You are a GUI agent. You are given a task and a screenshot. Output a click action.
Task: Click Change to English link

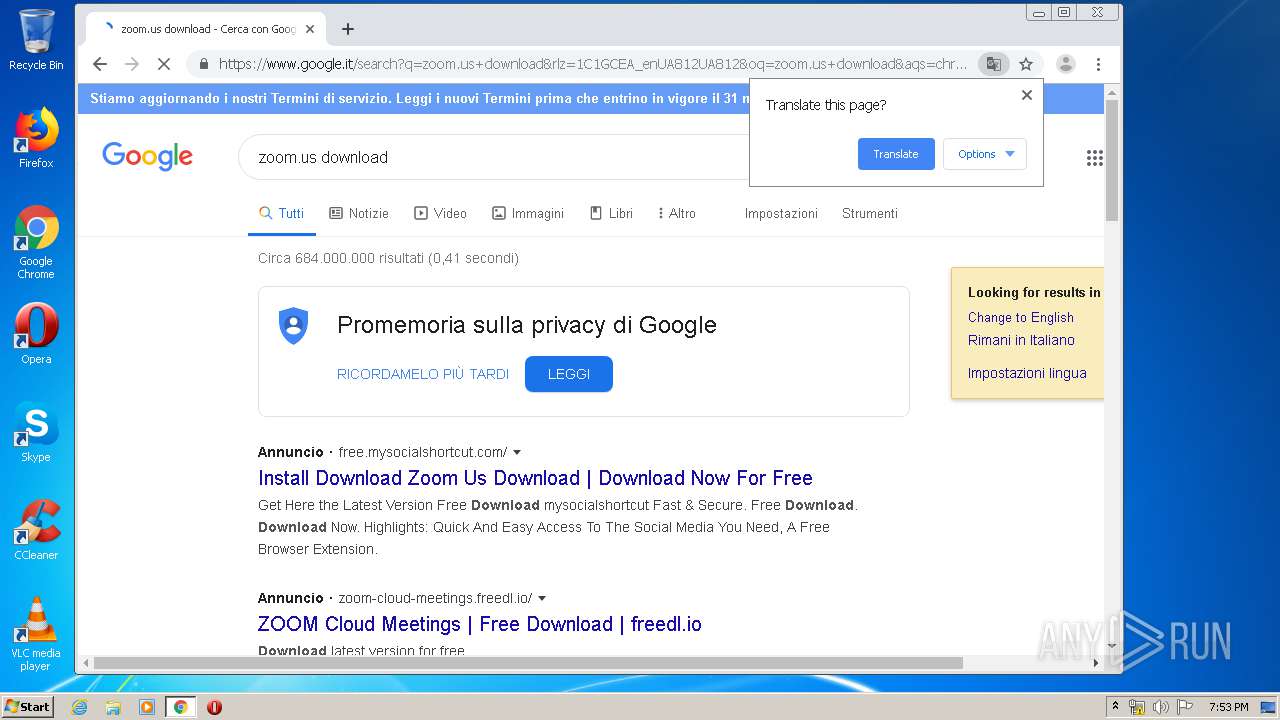[x=1021, y=317]
